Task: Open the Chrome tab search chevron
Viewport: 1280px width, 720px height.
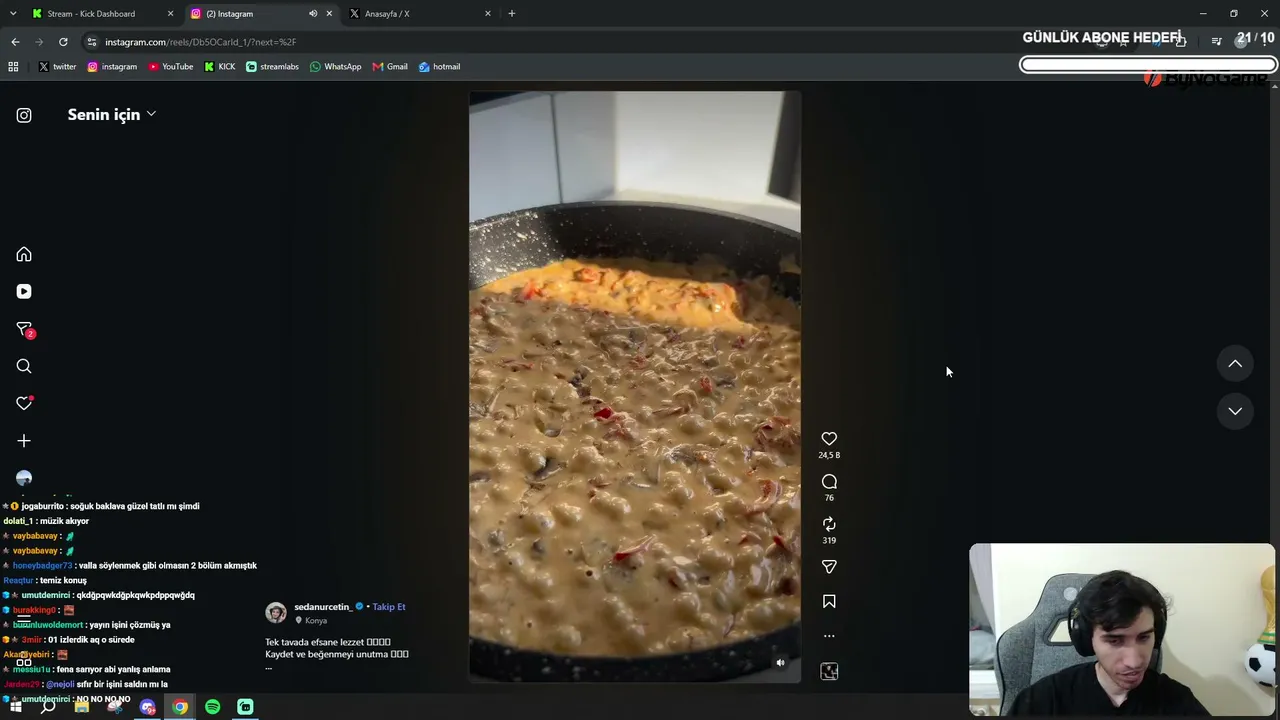Action: click(x=13, y=14)
